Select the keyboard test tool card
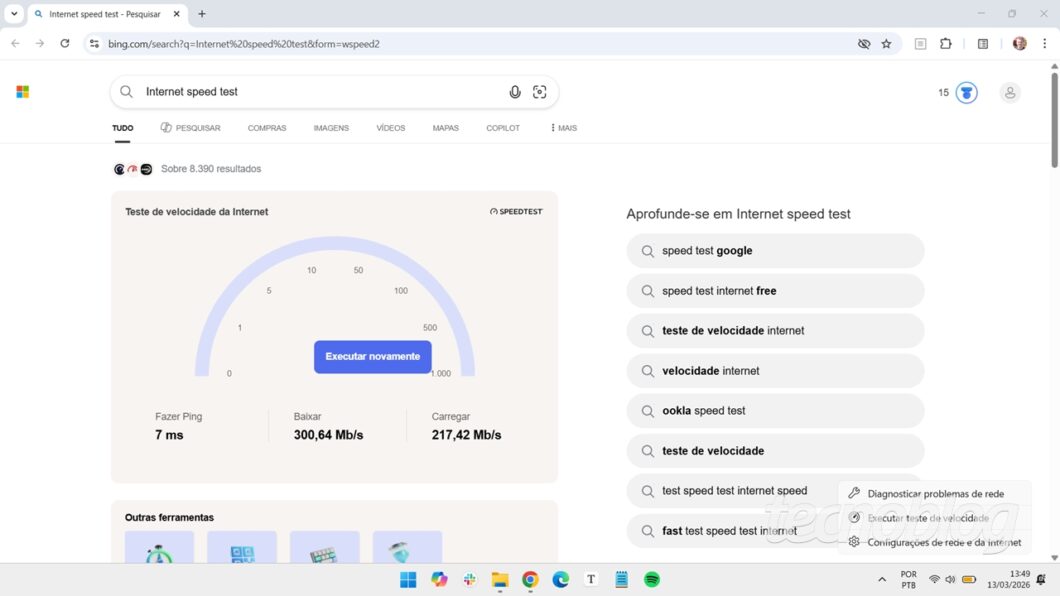 click(x=324, y=548)
